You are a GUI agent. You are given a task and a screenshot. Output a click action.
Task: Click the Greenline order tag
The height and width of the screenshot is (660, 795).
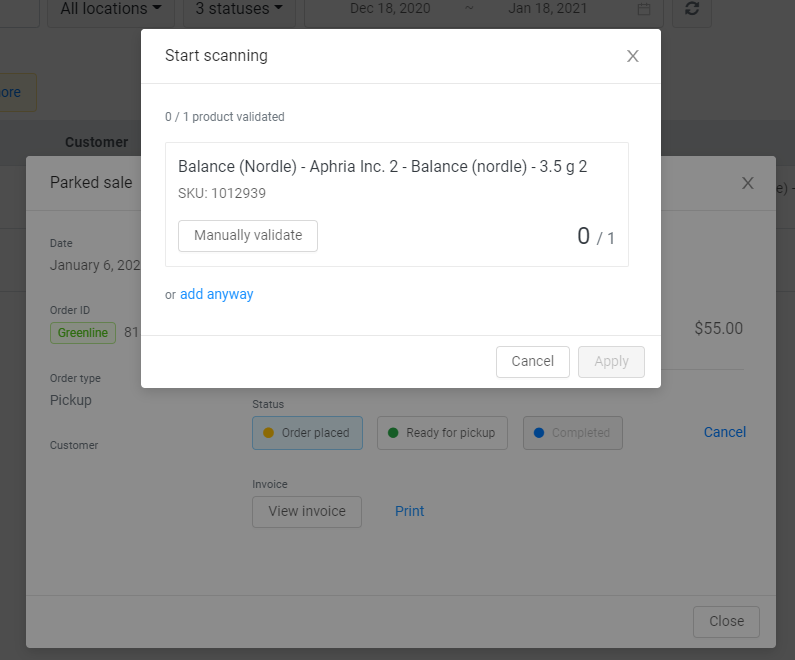coord(82,333)
